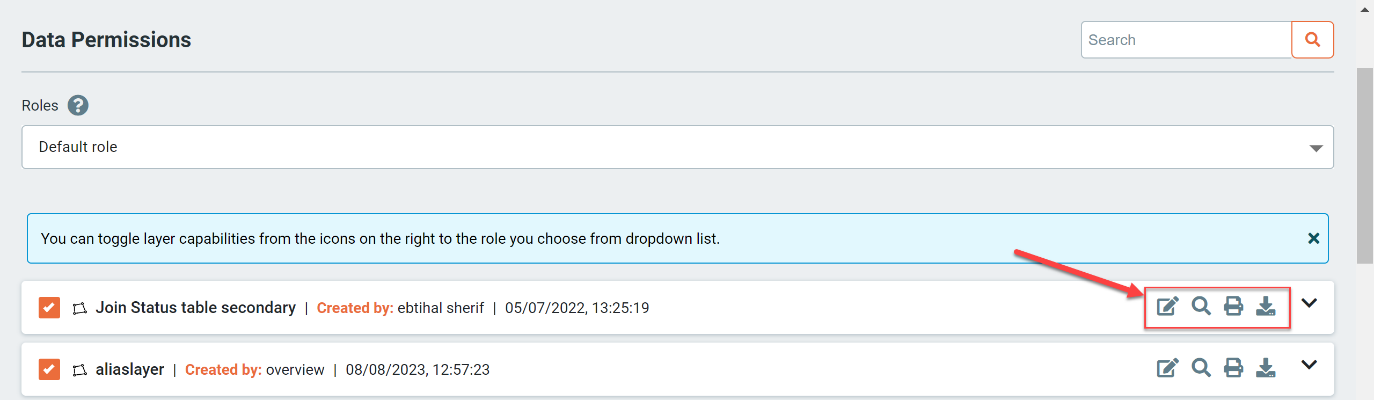Toggle search capability for Join Status table secondary
The width and height of the screenshot is (1374, 400).
(1201, 306)
